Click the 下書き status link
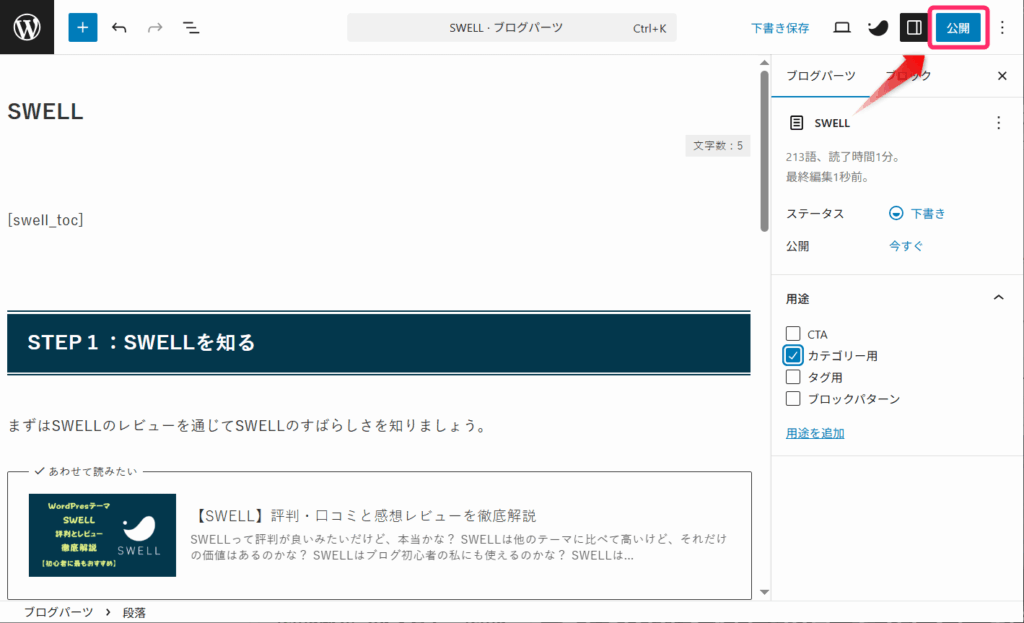This screenshot has height=623, width=1024. 927,214
